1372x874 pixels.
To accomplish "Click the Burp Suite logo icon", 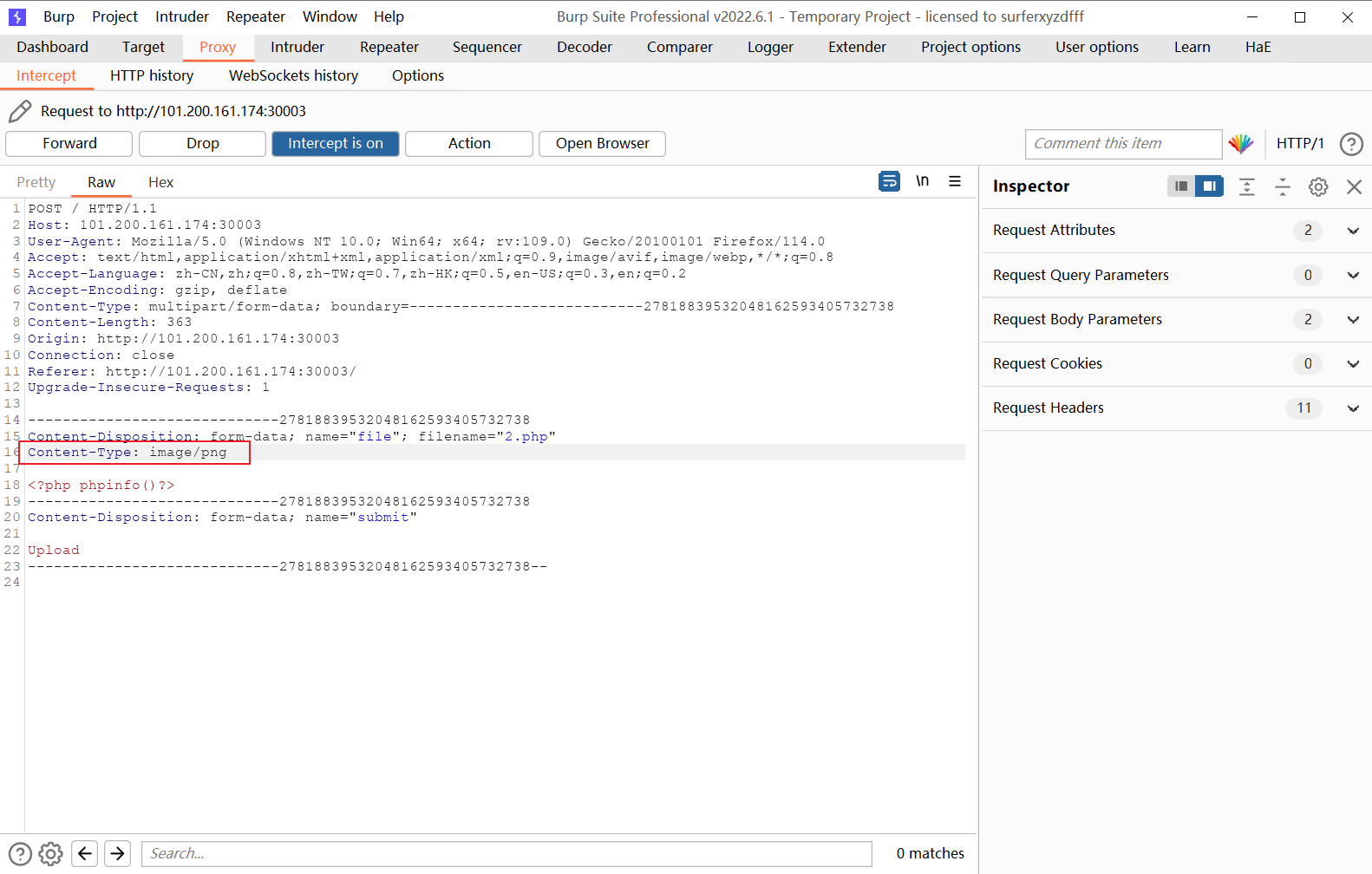I will coord(17,16).
